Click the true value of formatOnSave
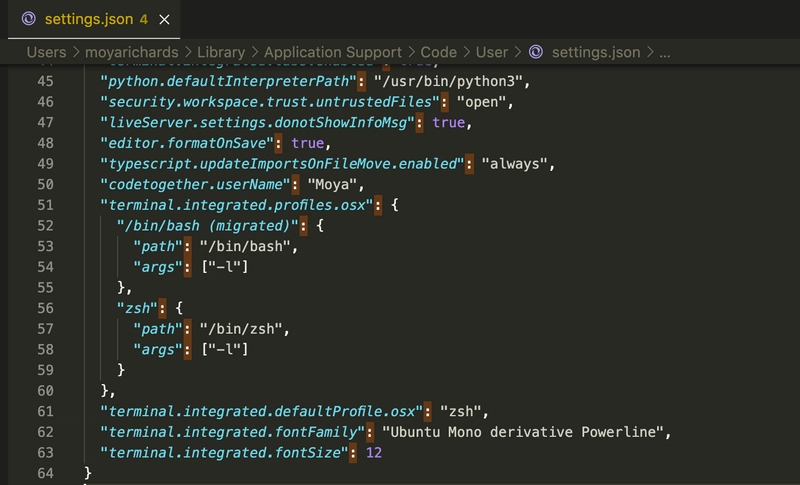 (x=308, y=143)
